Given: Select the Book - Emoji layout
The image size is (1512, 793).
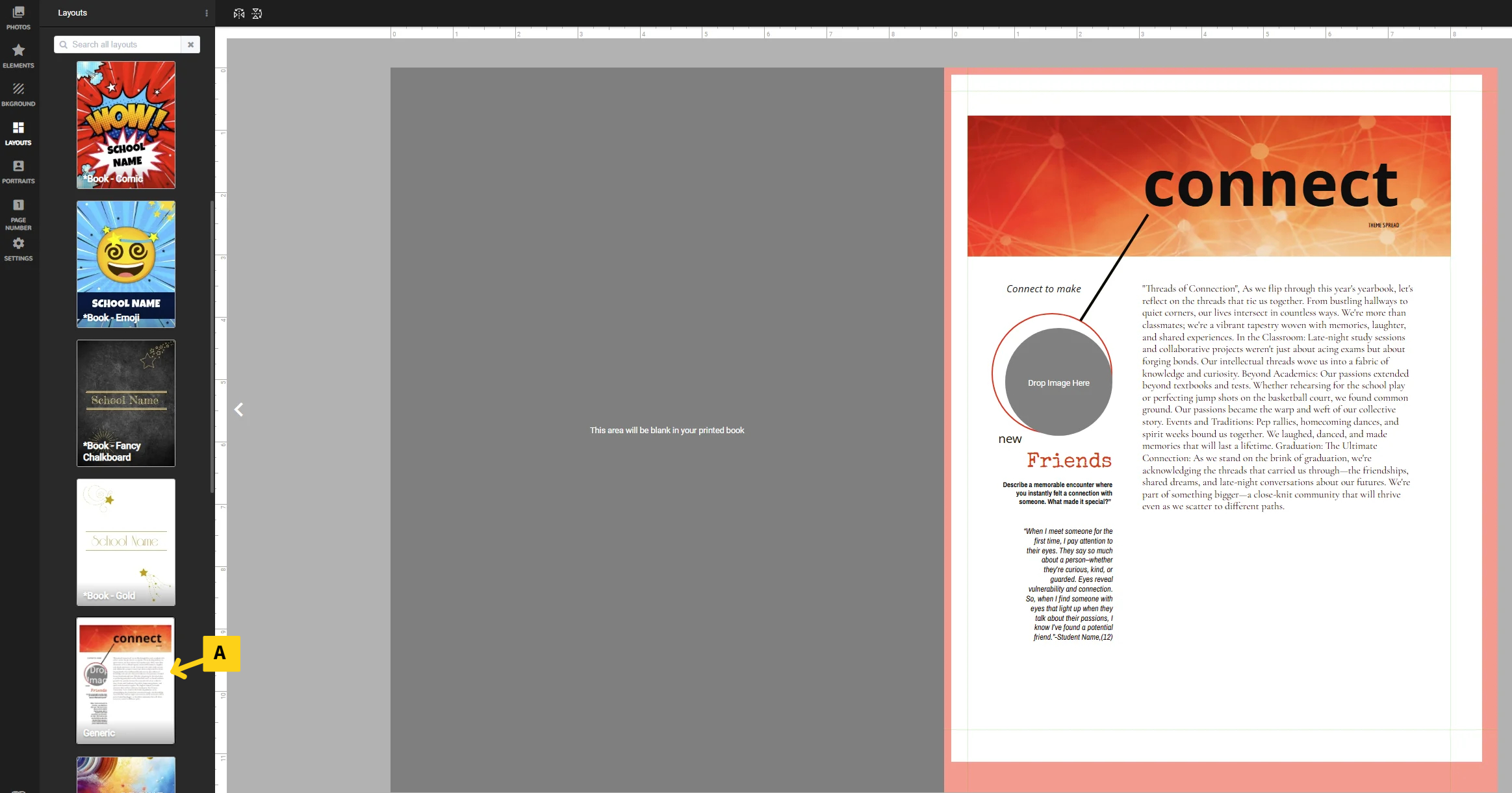Looking at the screenshot, I should tap(126, 264).
